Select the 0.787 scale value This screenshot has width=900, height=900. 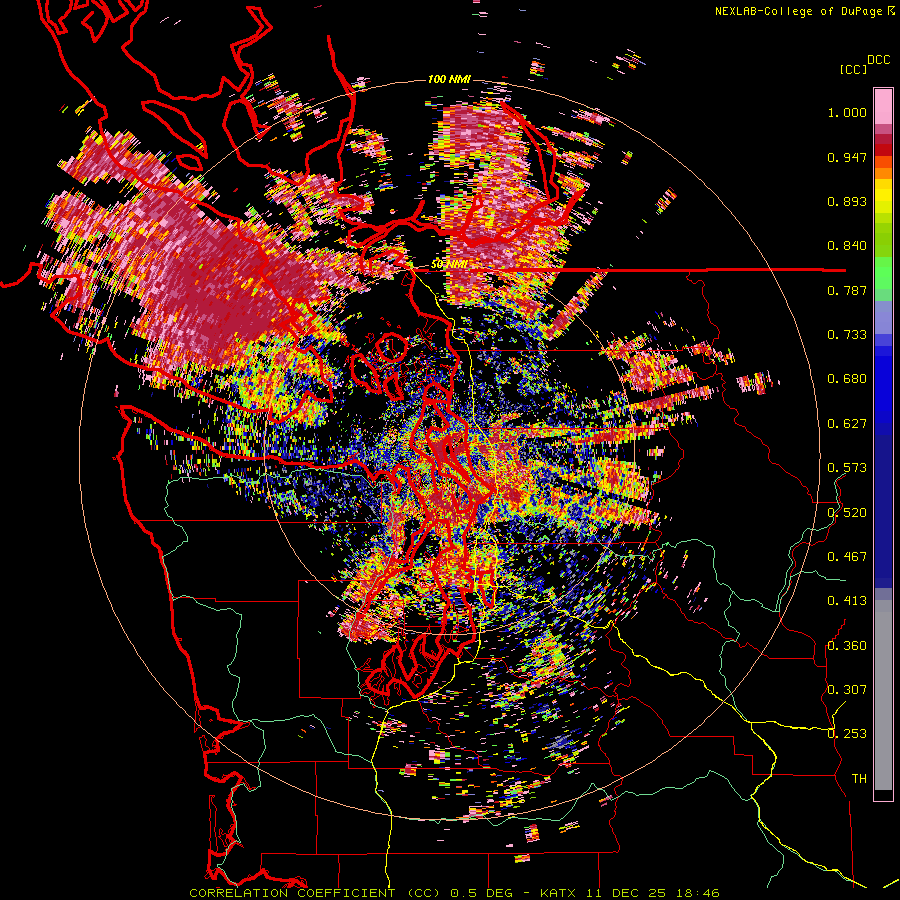[x=847, y=290]
